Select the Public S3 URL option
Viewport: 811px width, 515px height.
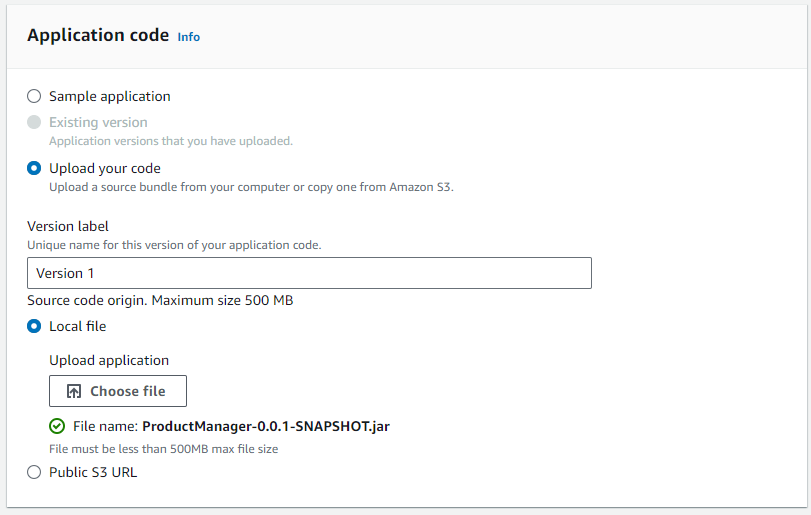pos(34,472)
